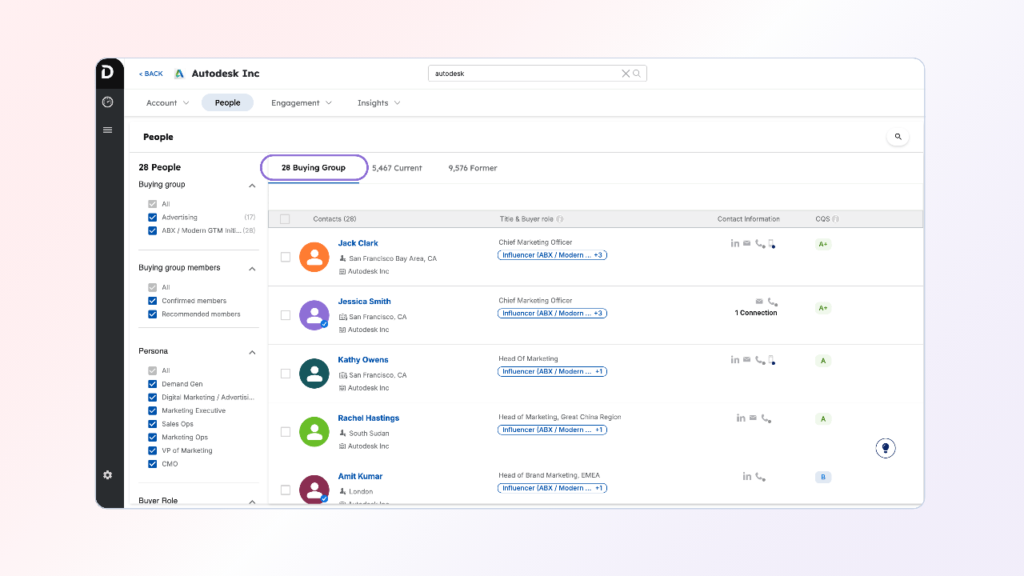Click the magnifier icon in top search box
Image resolution: width=1024 pixels, height=576 pixels.
(637, 73)
